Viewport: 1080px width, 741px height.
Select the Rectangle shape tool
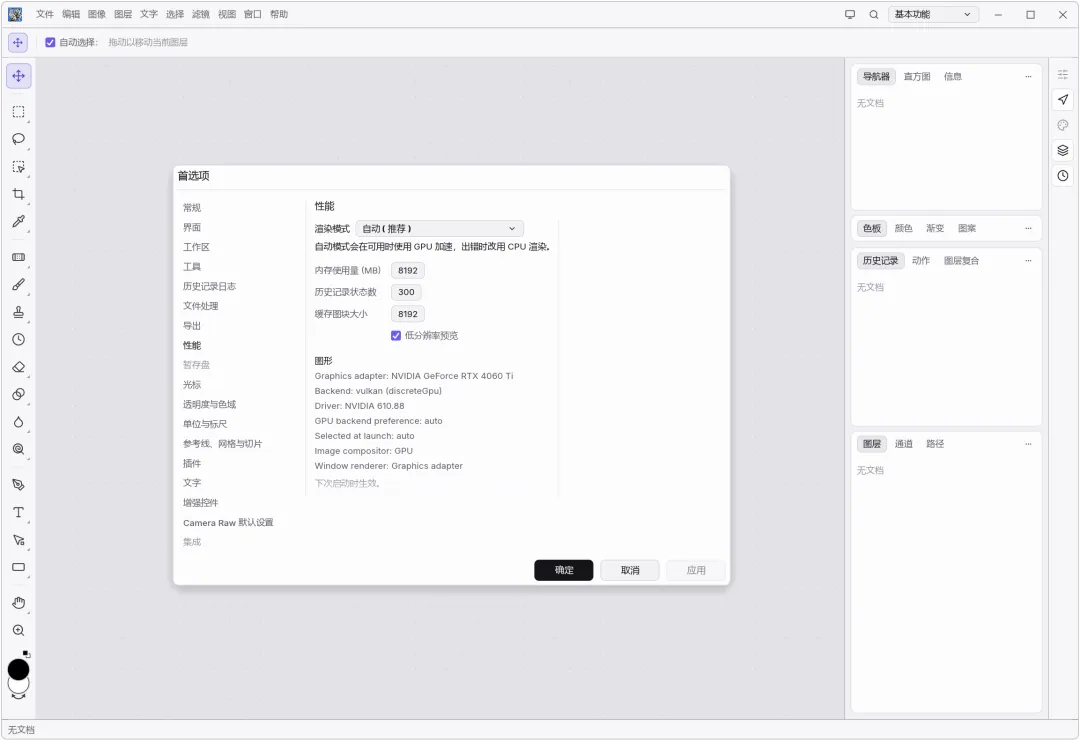pos(19,567)
